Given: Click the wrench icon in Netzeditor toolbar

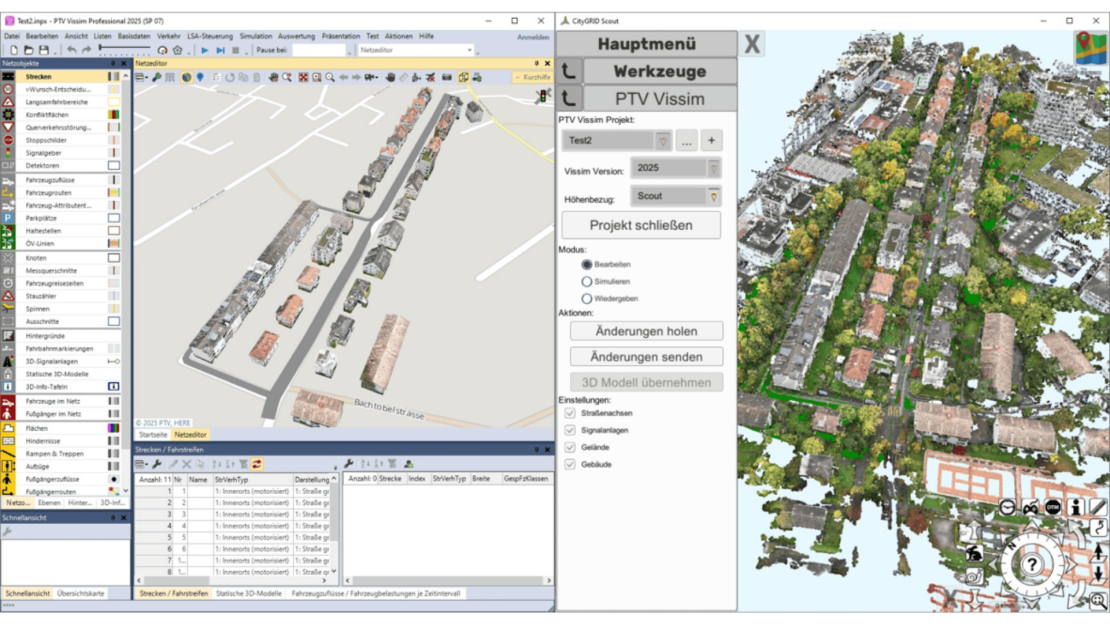Looking at the screenshot, I should pyautogui.click(x=156, y=77).
